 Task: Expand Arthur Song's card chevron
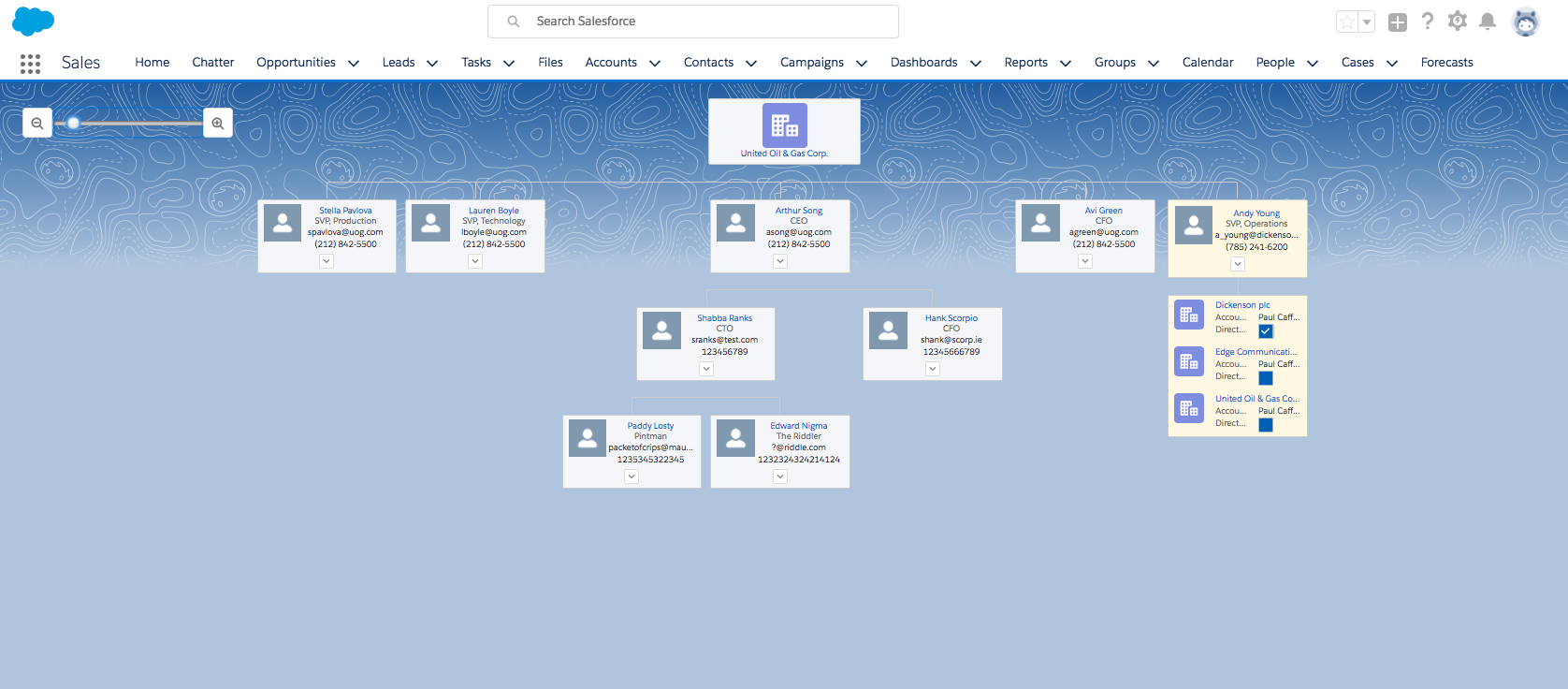pyautogui.click(x=780, y=261)
